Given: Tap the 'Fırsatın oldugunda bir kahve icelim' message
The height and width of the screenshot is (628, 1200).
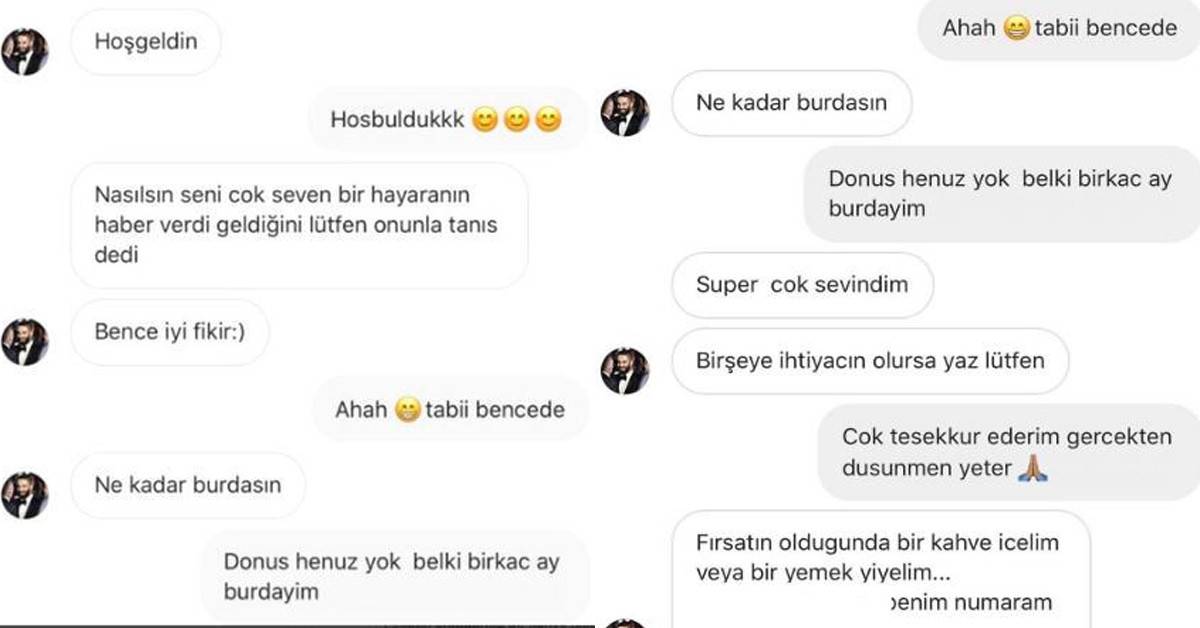Looking at the screenshot, I should pos(880,569).
